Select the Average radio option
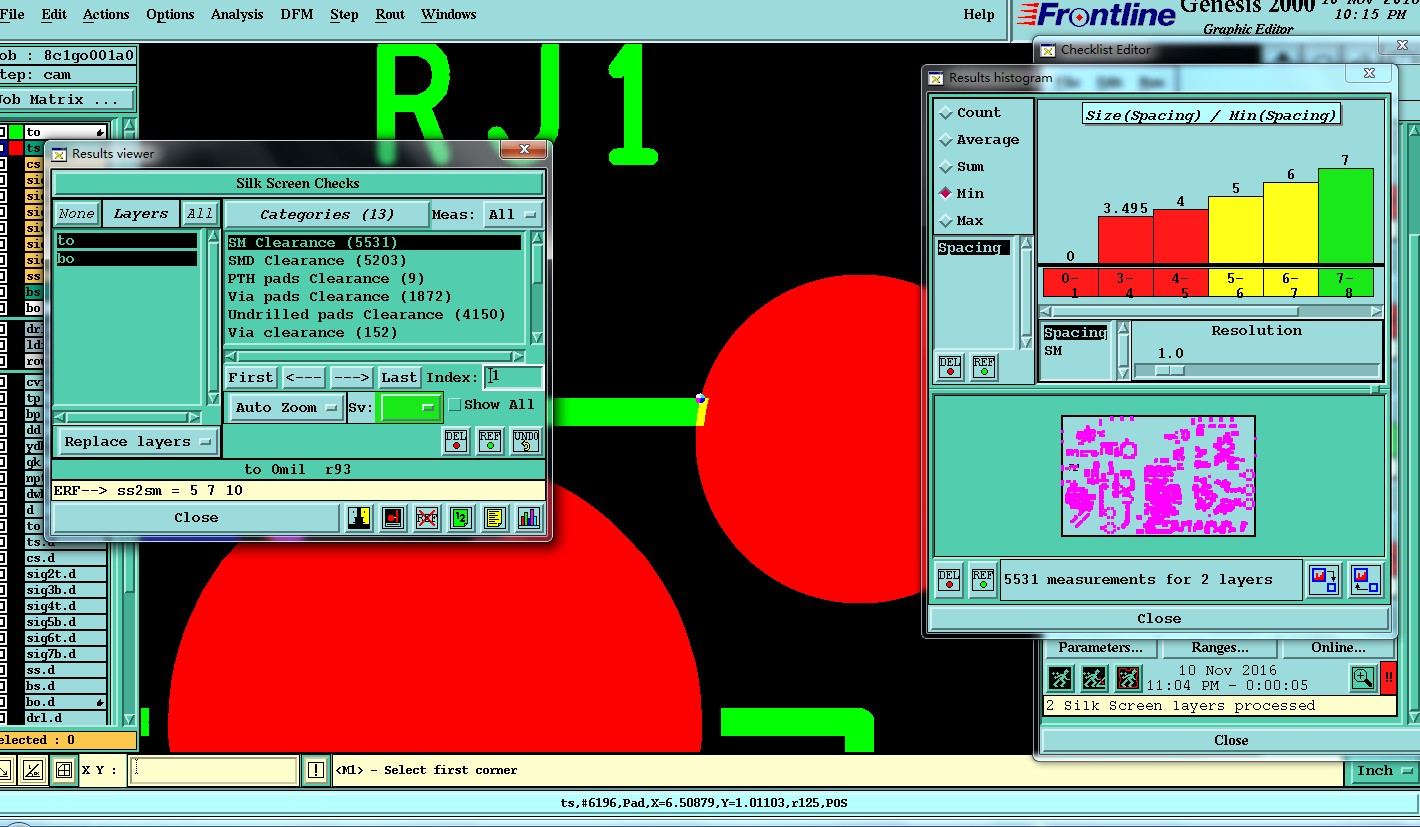This screenshot has width=1420, height=827. click(x=945, y=140)
